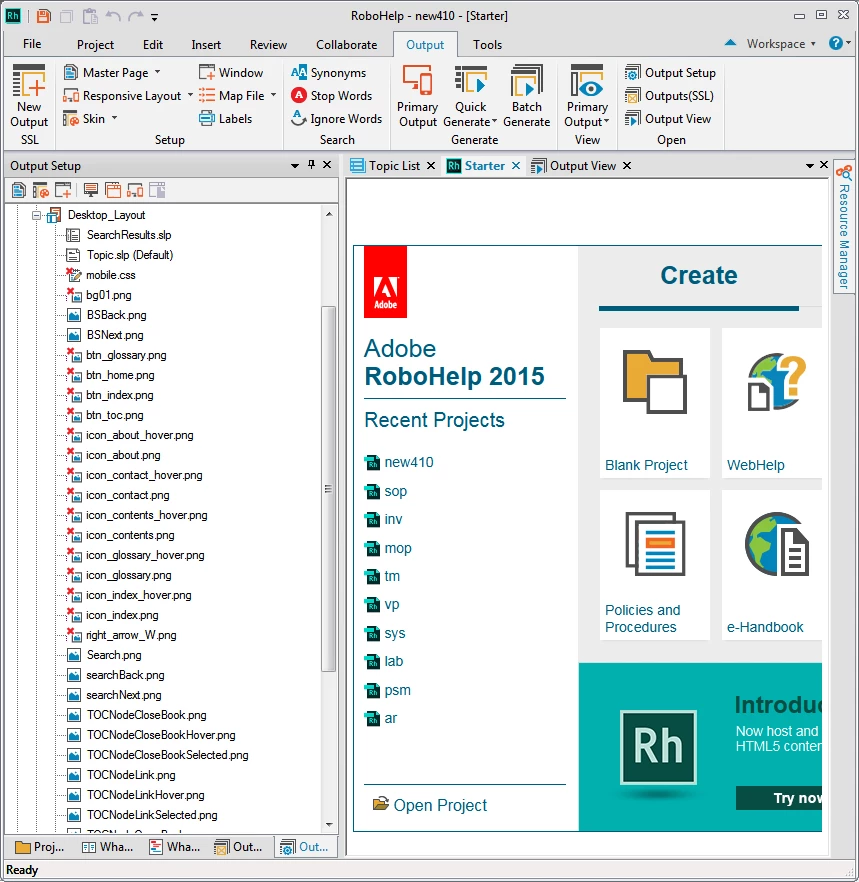The width and height of the screenshot is (859, 882).
Task: Click the Window icon in ribbon
Action: click(207, 73)
